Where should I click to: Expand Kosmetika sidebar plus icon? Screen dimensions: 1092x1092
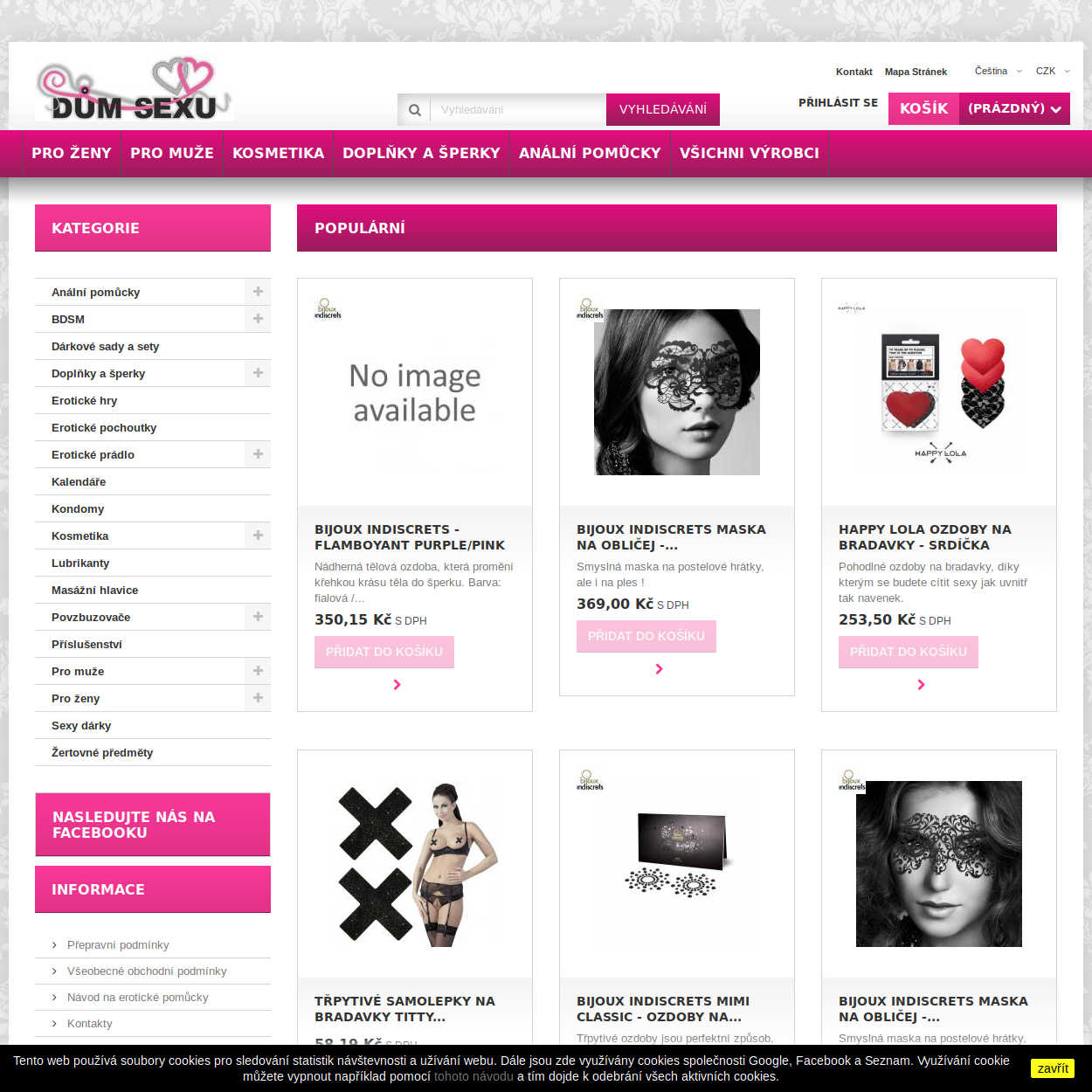click(x=258, y=536)
